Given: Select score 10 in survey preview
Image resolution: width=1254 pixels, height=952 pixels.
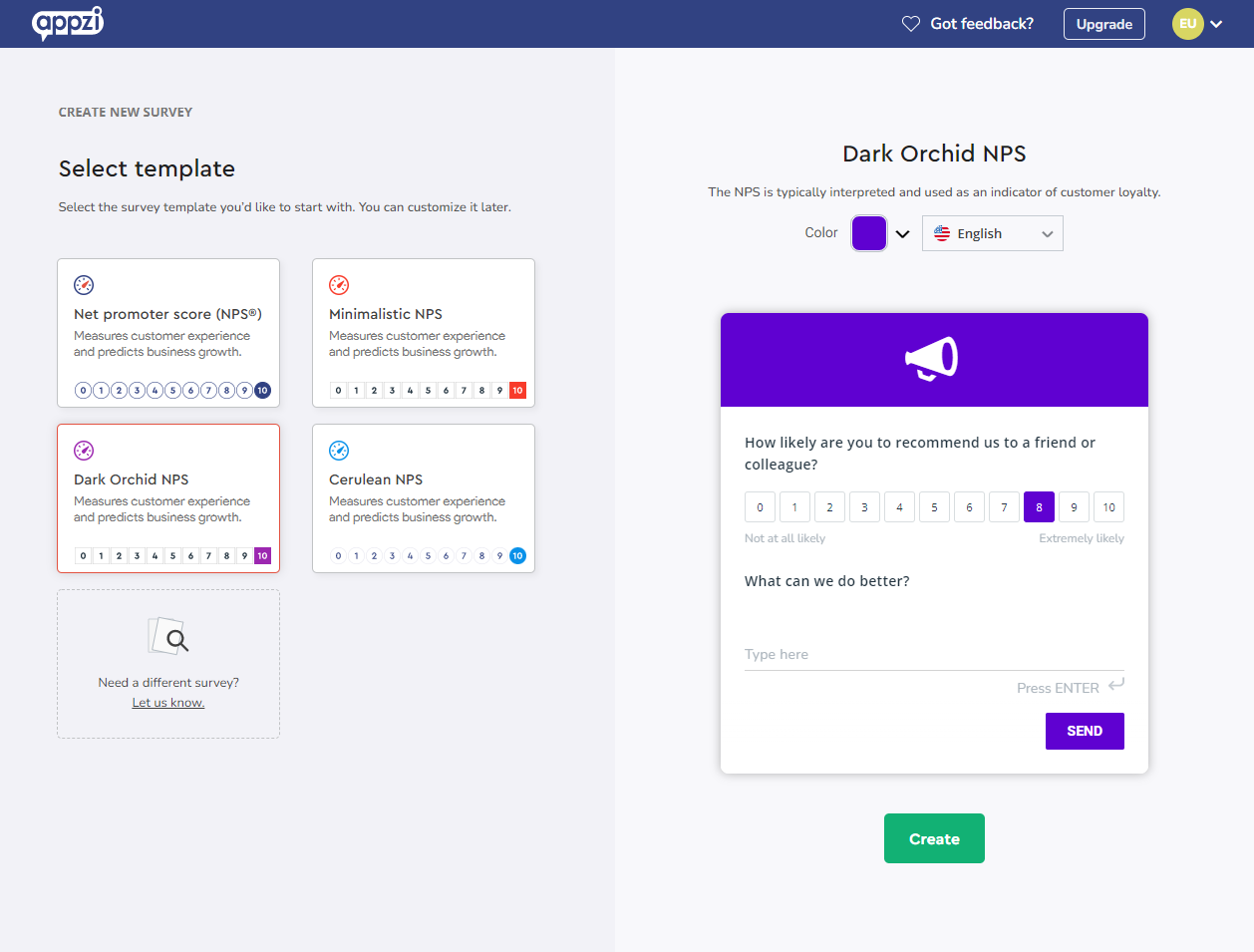Looking at the screenshot, I should coord(1108,507).
